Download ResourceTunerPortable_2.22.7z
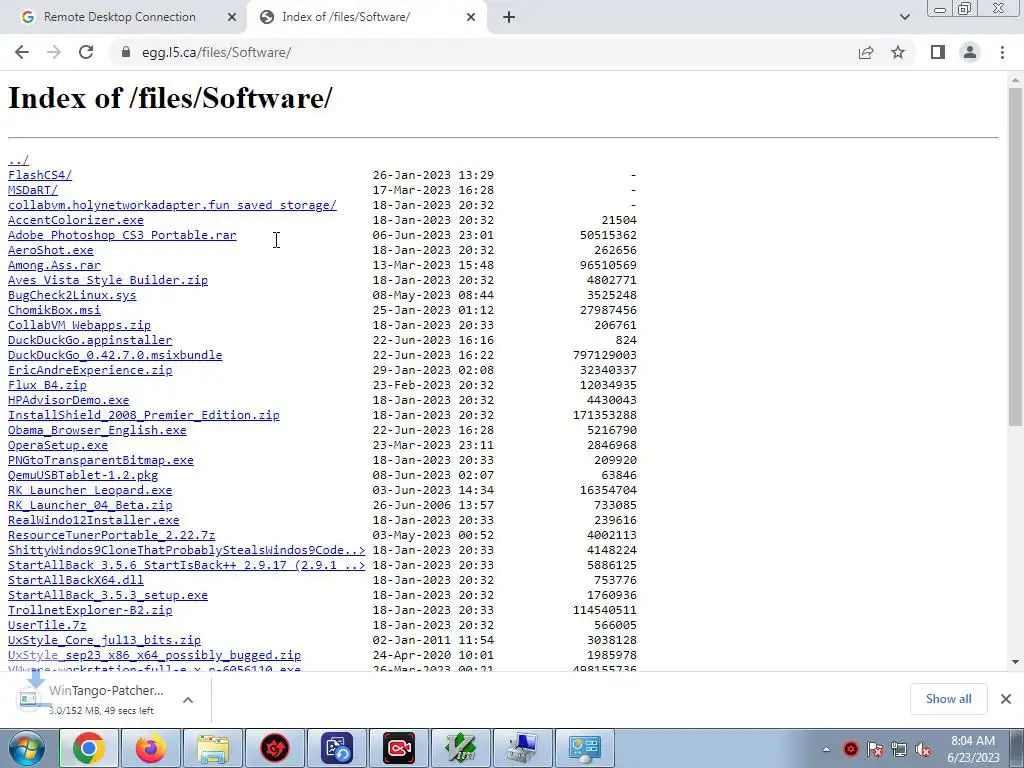Screen dimensions: 1024x768 tap(112, 536)
